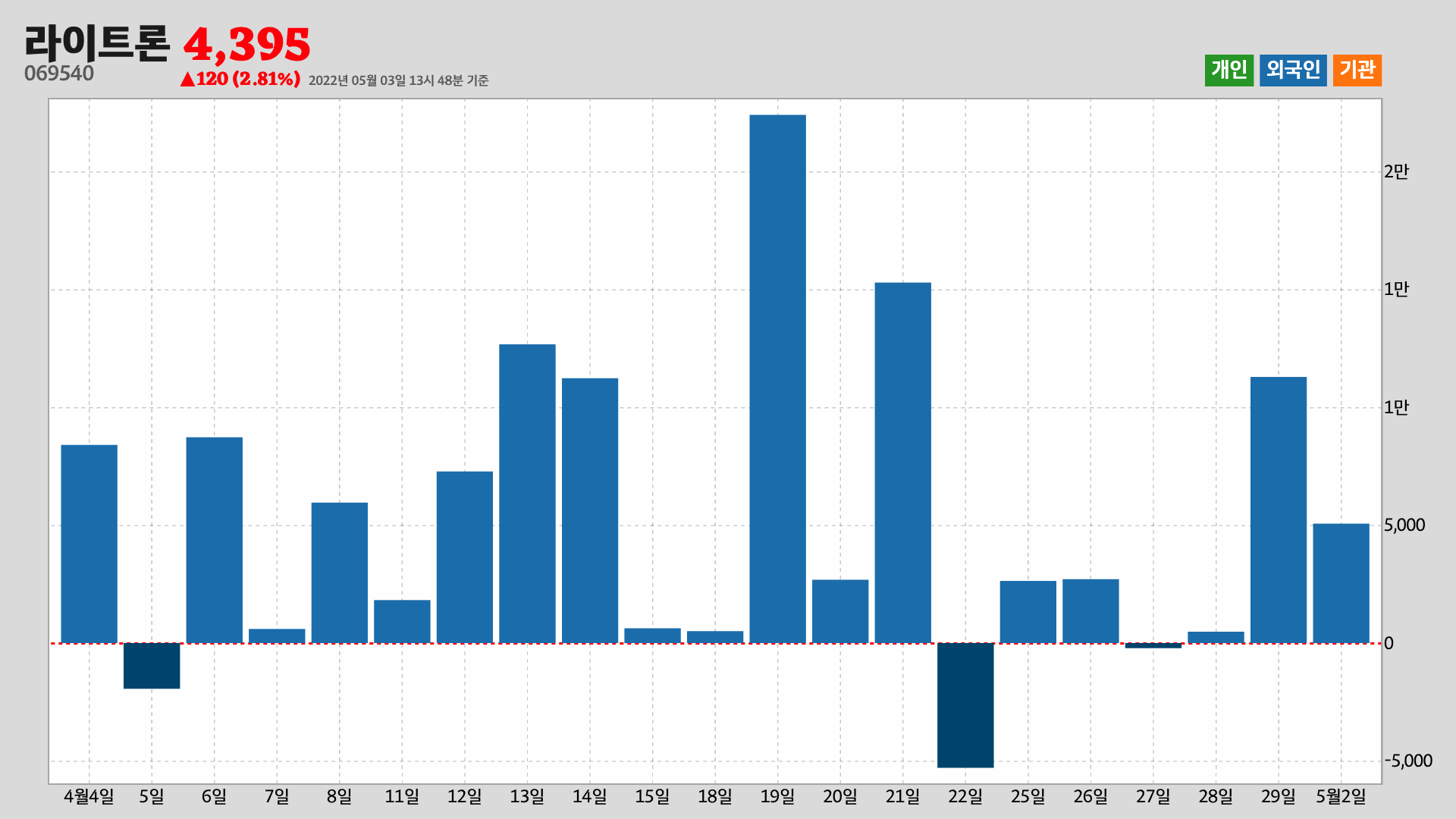Click the tallest bar for 19일
This screenshot has height=819, width=1456.
click(x=777, y=379)
